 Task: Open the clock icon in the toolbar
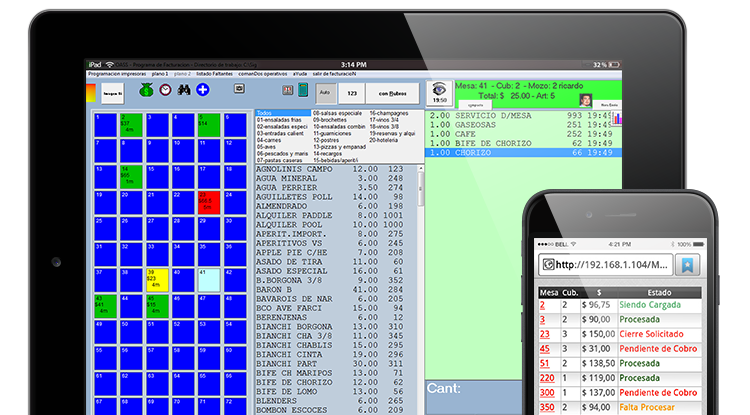(x=166, y=90)
